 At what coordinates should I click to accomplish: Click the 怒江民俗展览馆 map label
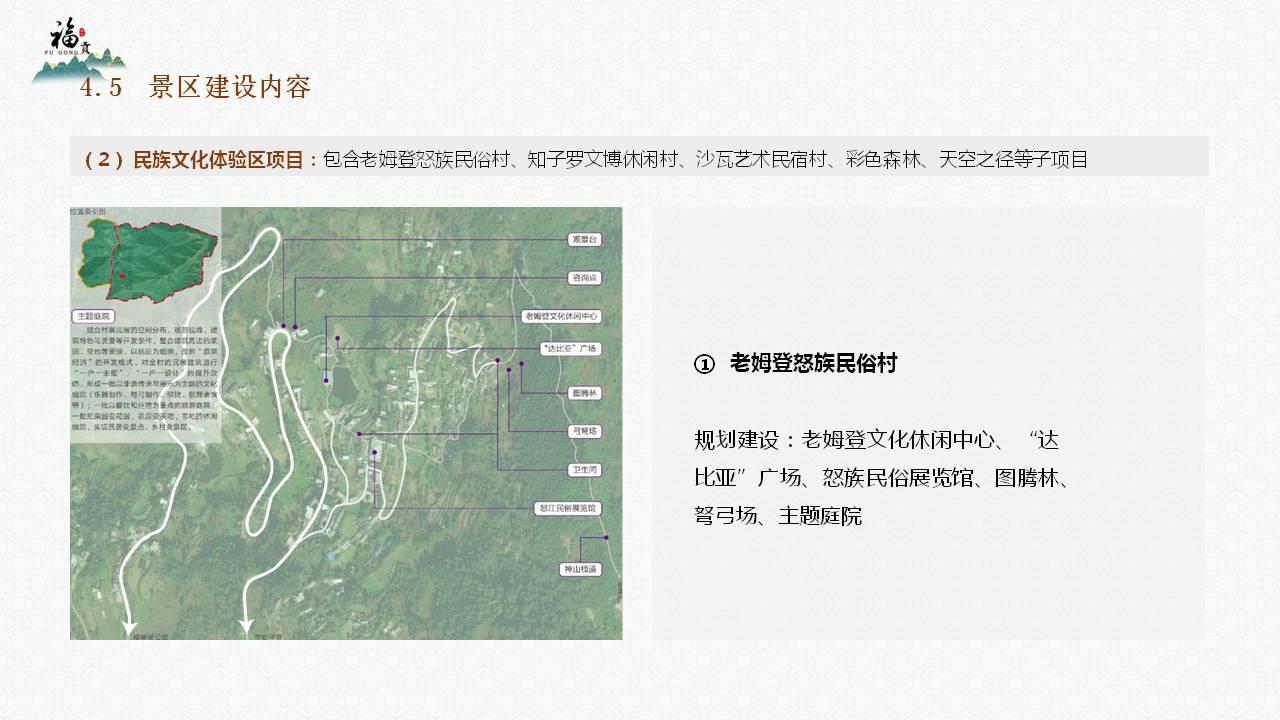(x=568, y=508)
